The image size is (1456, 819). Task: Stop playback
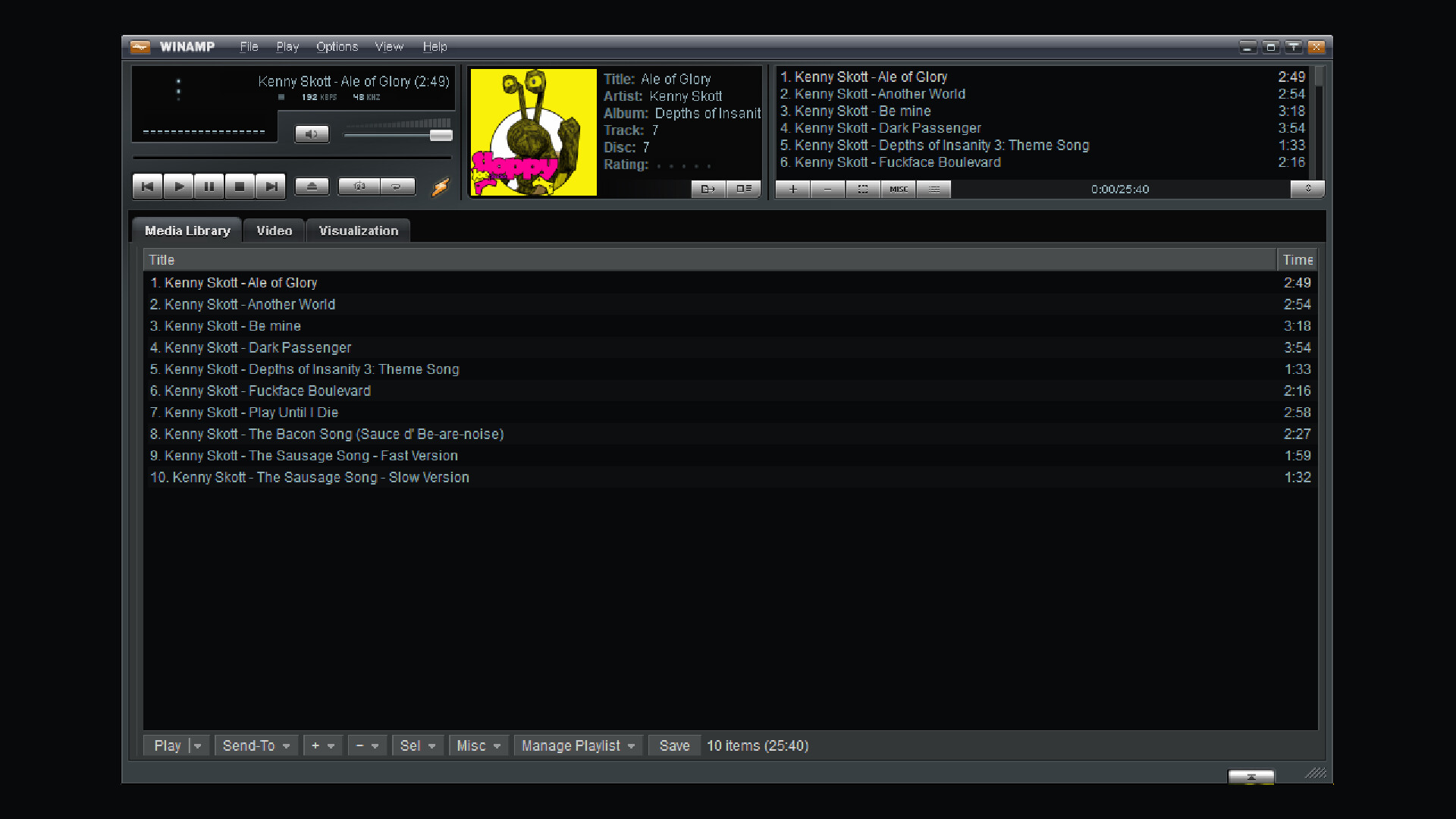pos(240,187)
